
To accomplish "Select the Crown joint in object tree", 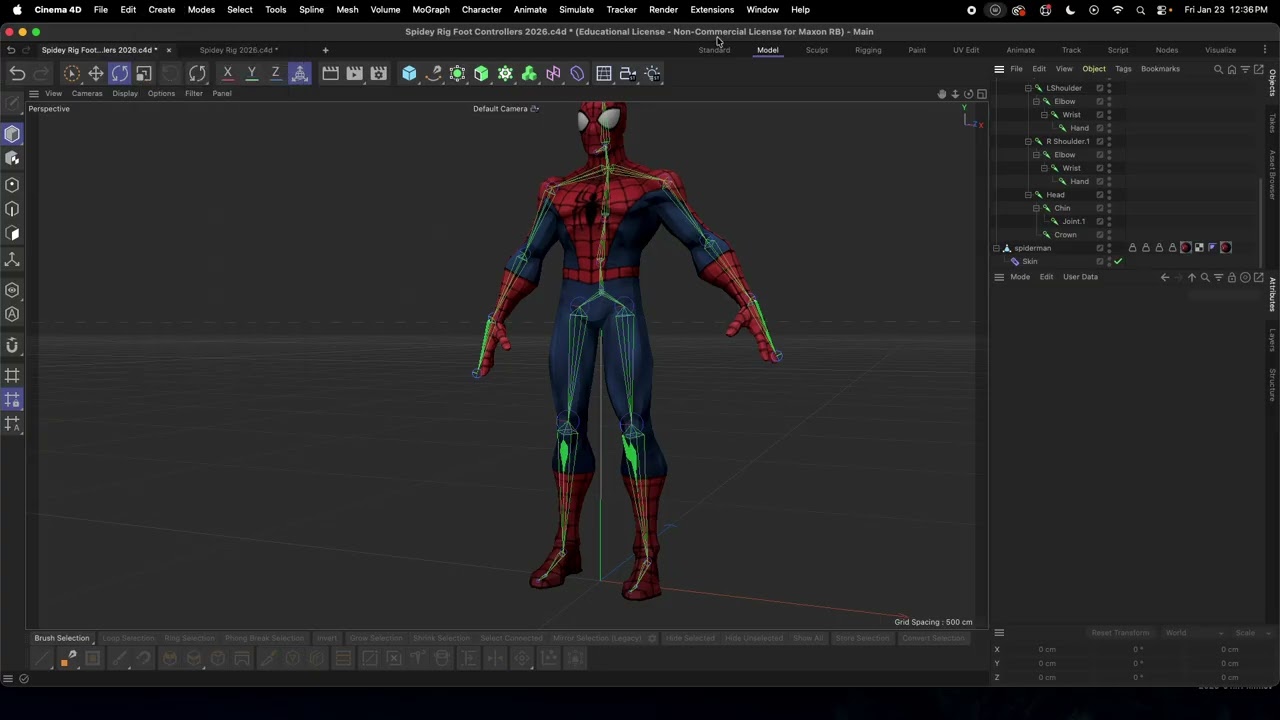I will pyautogui.click(x=1065, y=235).
